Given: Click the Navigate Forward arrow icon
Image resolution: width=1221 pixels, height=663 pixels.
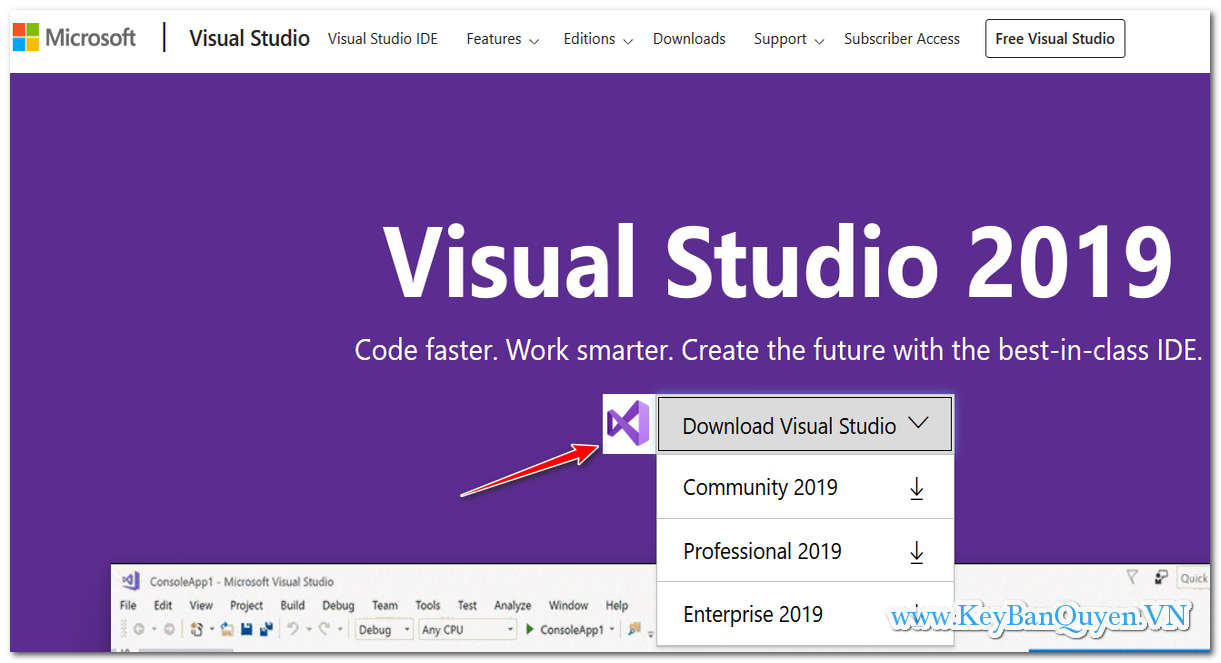Looking at the screenshot, I should click(x=167, y=629).
